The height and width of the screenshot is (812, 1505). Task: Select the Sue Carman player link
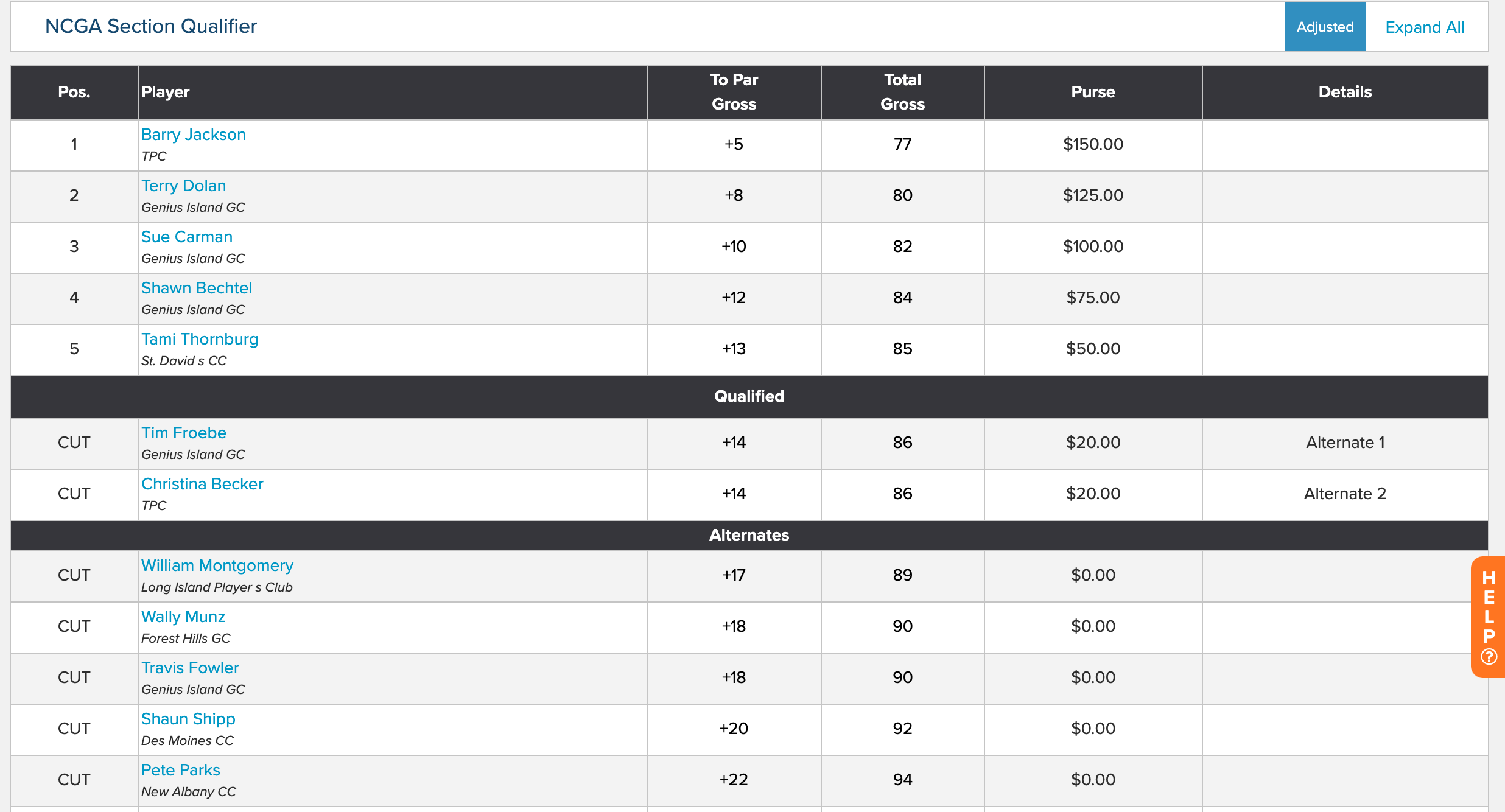187,237
